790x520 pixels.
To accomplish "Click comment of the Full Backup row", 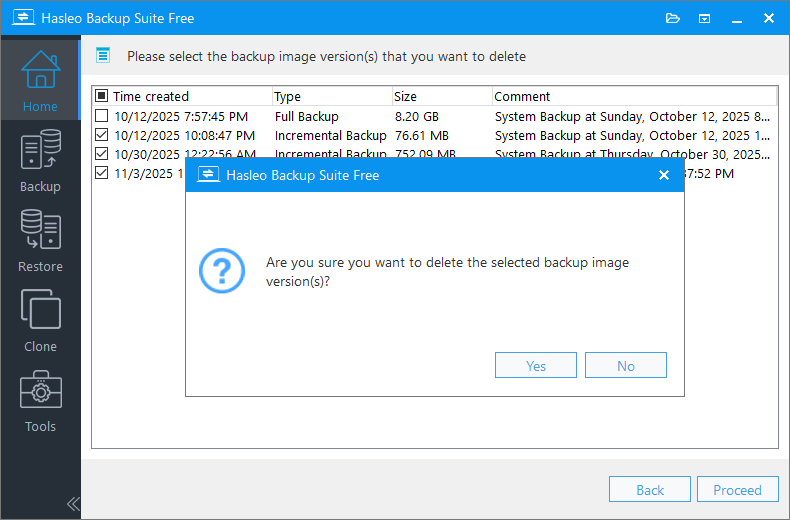I will pos(632,116).
